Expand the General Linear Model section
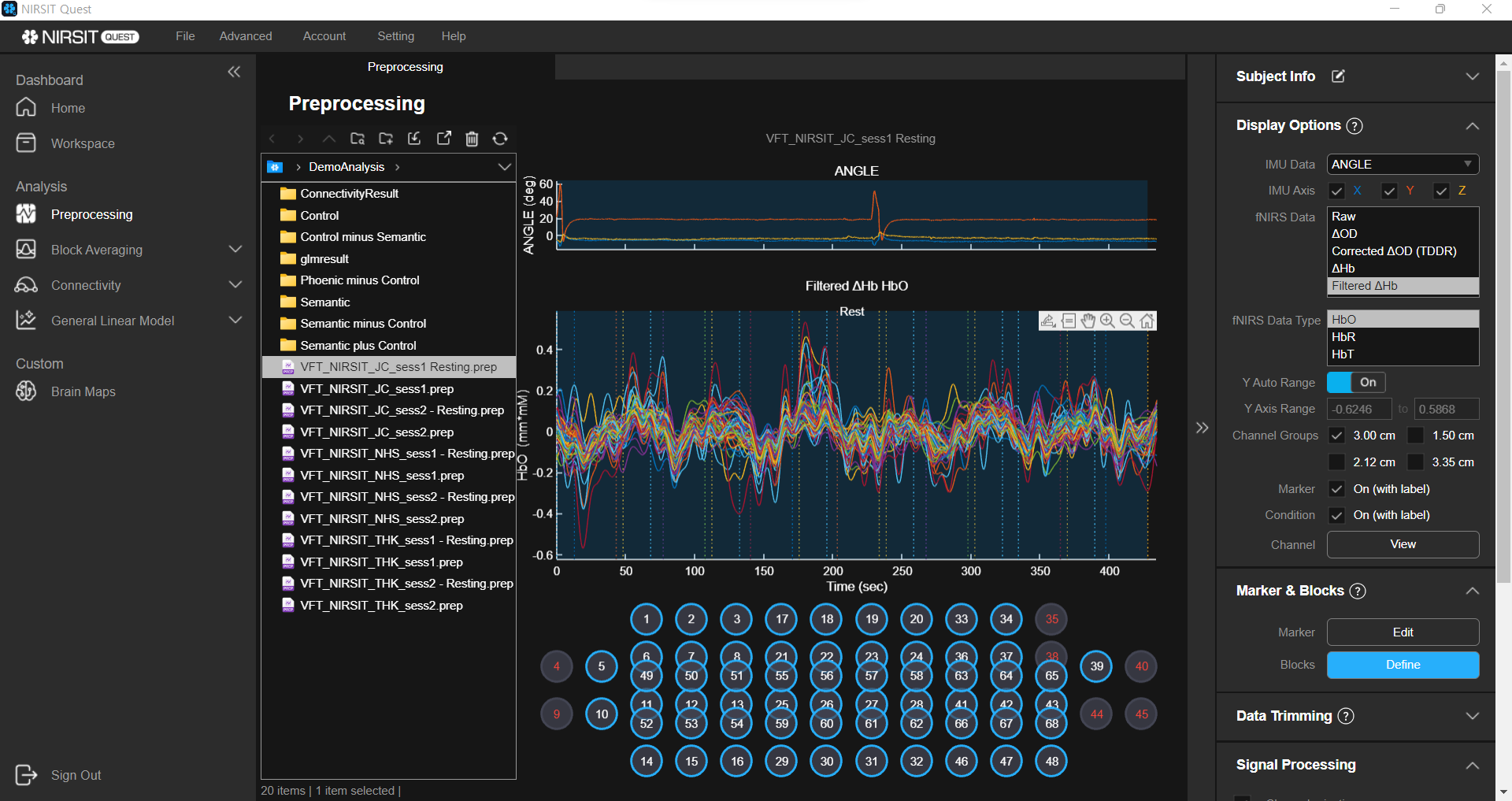The width and height of the screenshot is (1512, 801). pyautogui.click(x=235, y=321)
